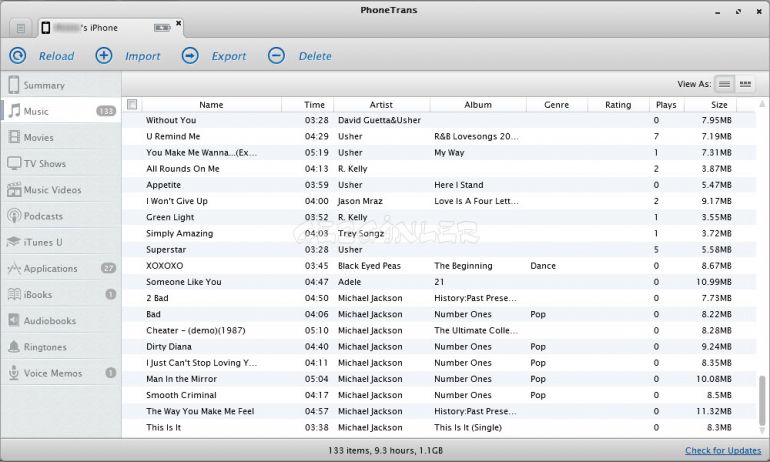The image size is (770, 462).
Task: Click the scrollbar down arrow
Action: tap(762, 431)
